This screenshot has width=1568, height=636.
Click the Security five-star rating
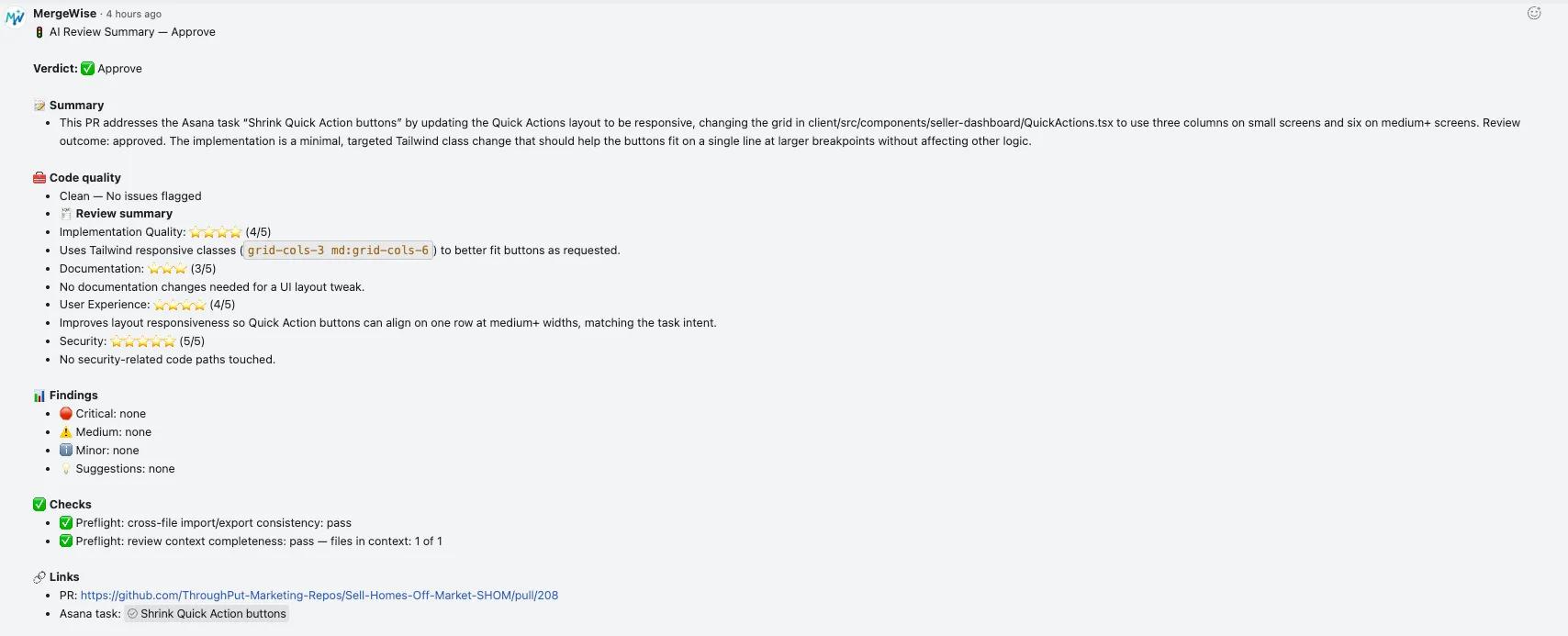(142, 341)
